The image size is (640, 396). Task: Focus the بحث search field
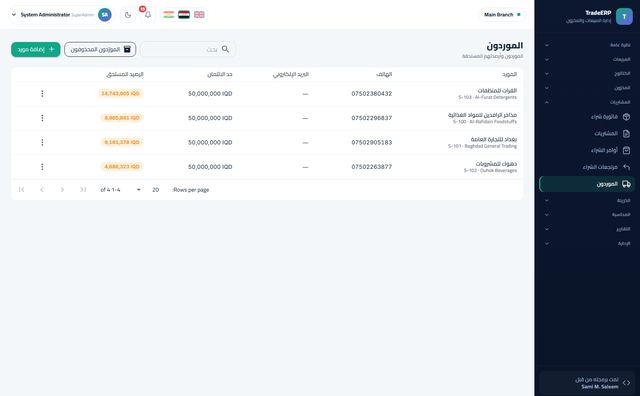coord(188,49)
